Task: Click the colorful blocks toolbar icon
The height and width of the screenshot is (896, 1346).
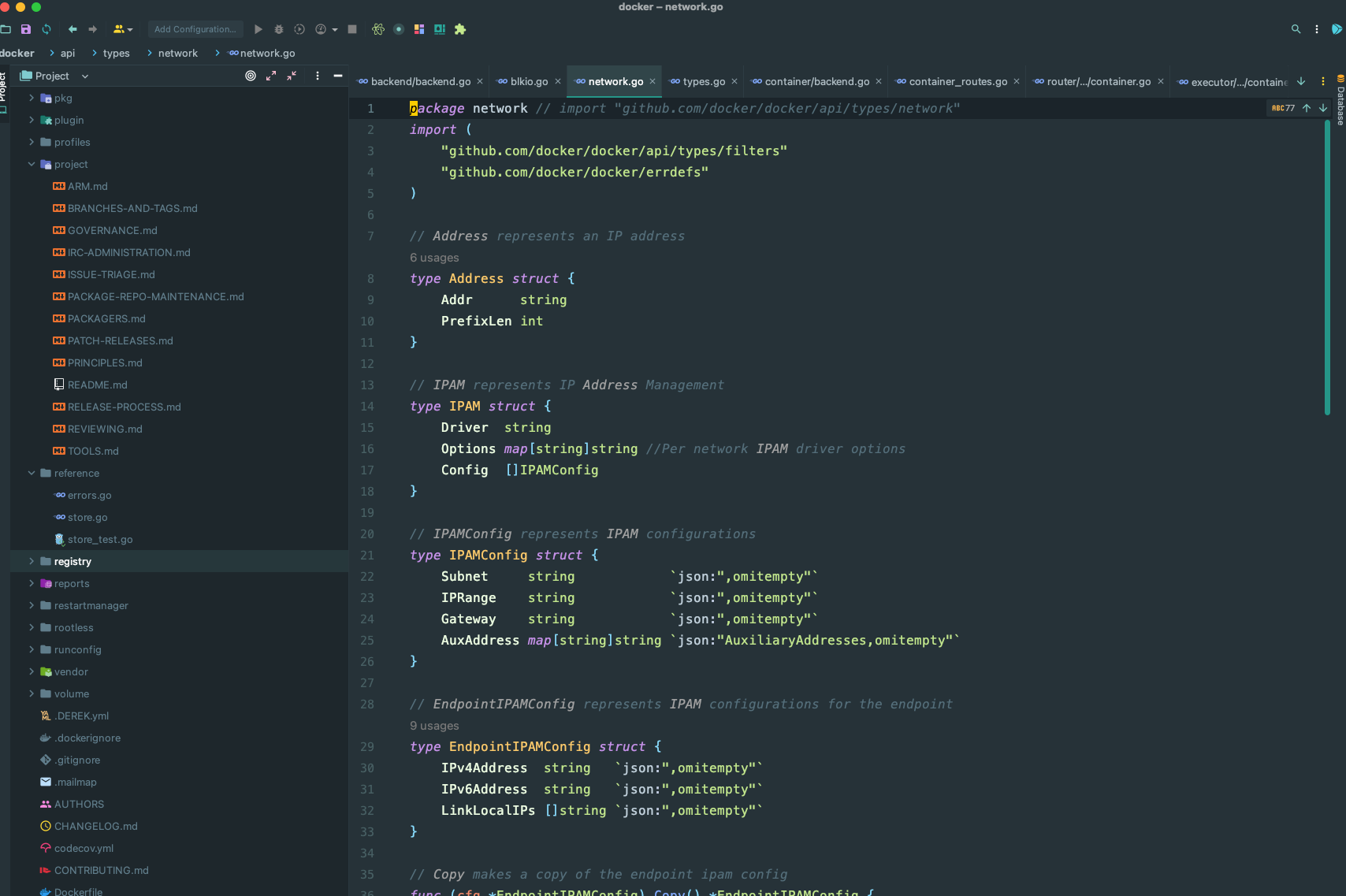Action: [419, 29]
